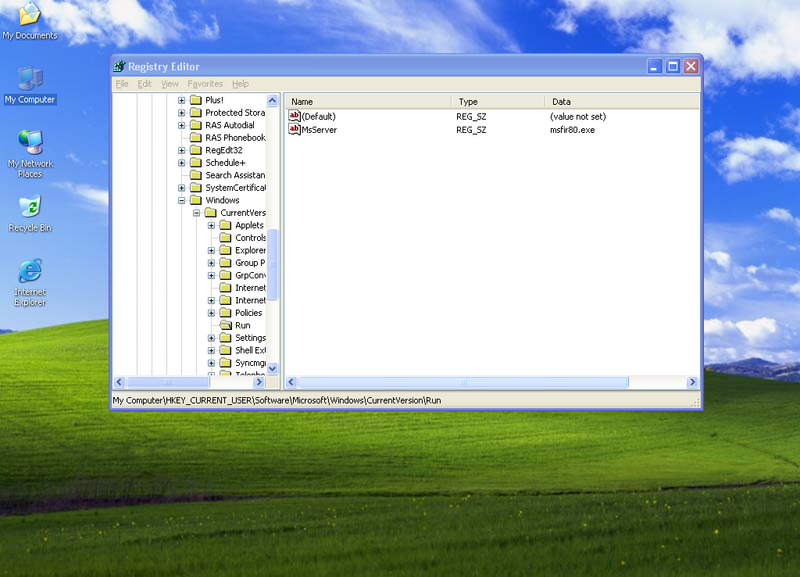Click the Schedule+ key folder icon
The image size is (800, 577).
click(x=196, y=163)
